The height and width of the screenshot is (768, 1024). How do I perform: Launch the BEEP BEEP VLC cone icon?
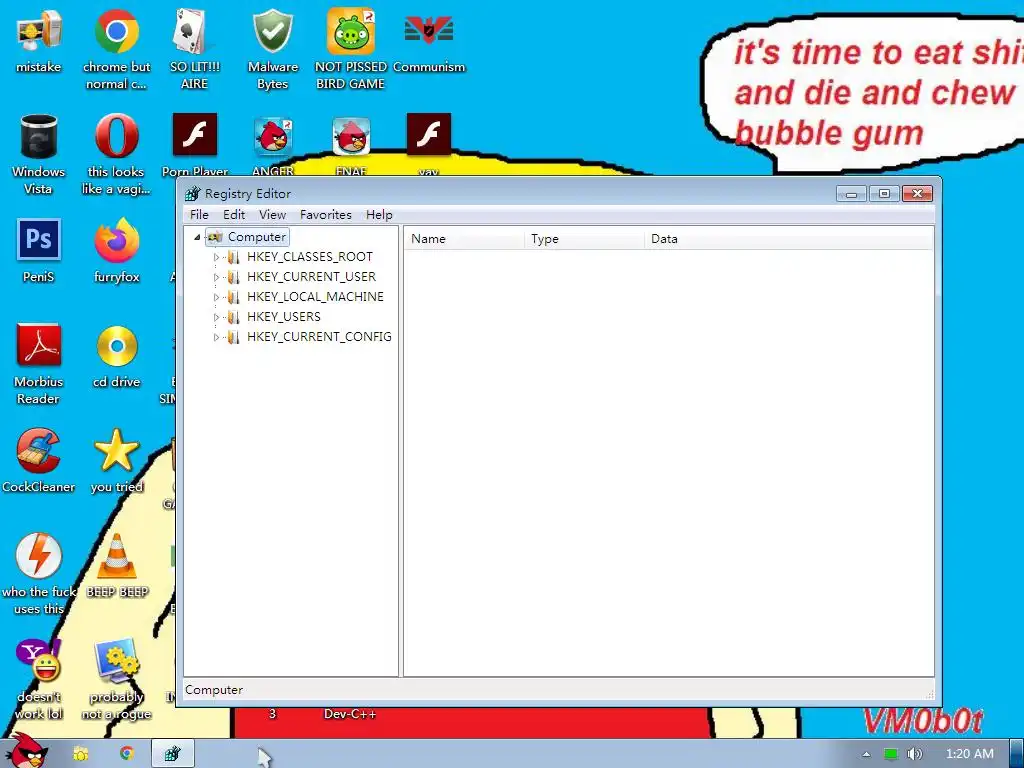116,566
